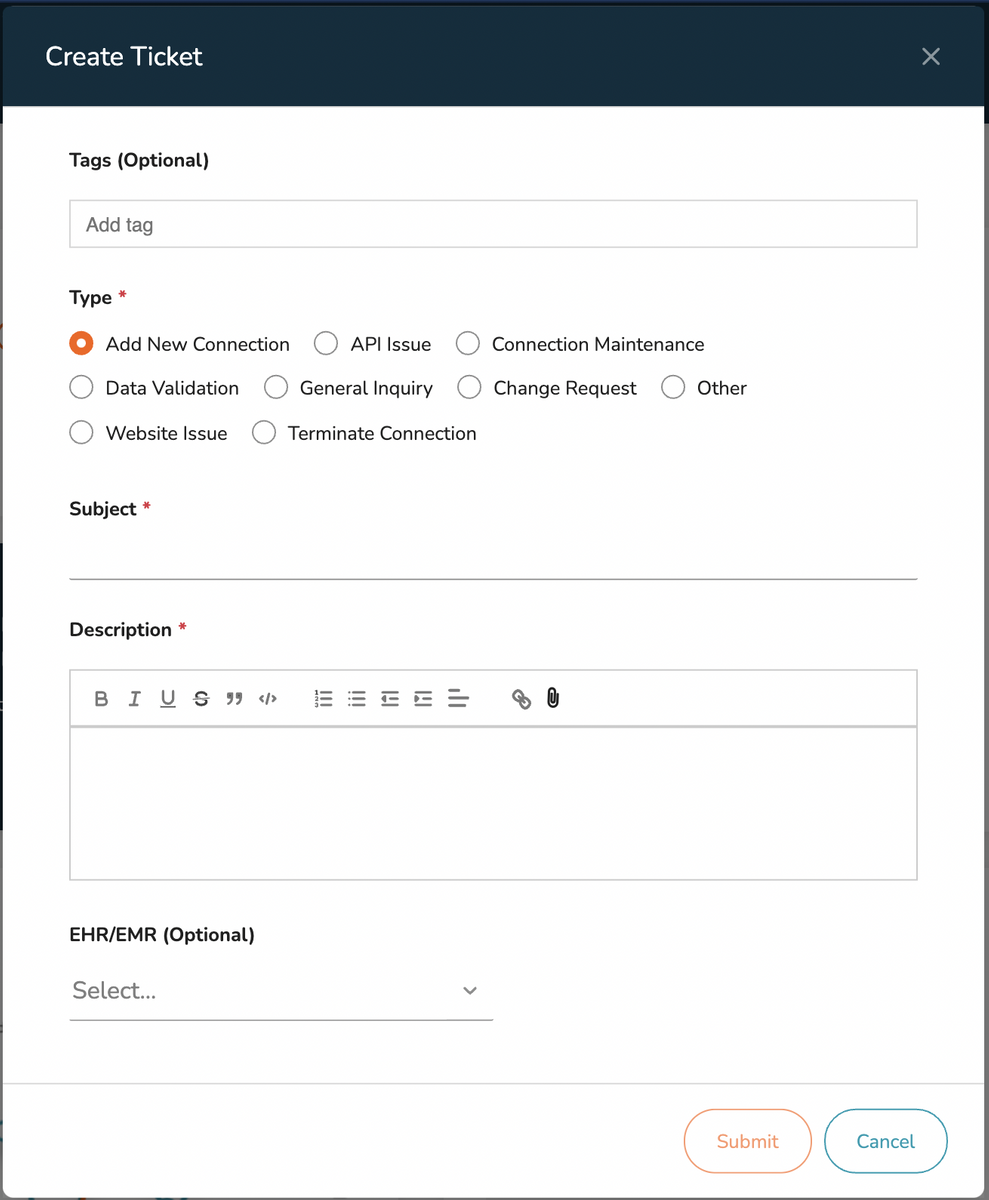
Task: Apply strikethrough in the description editor
Action: click(x=201, y=698)
